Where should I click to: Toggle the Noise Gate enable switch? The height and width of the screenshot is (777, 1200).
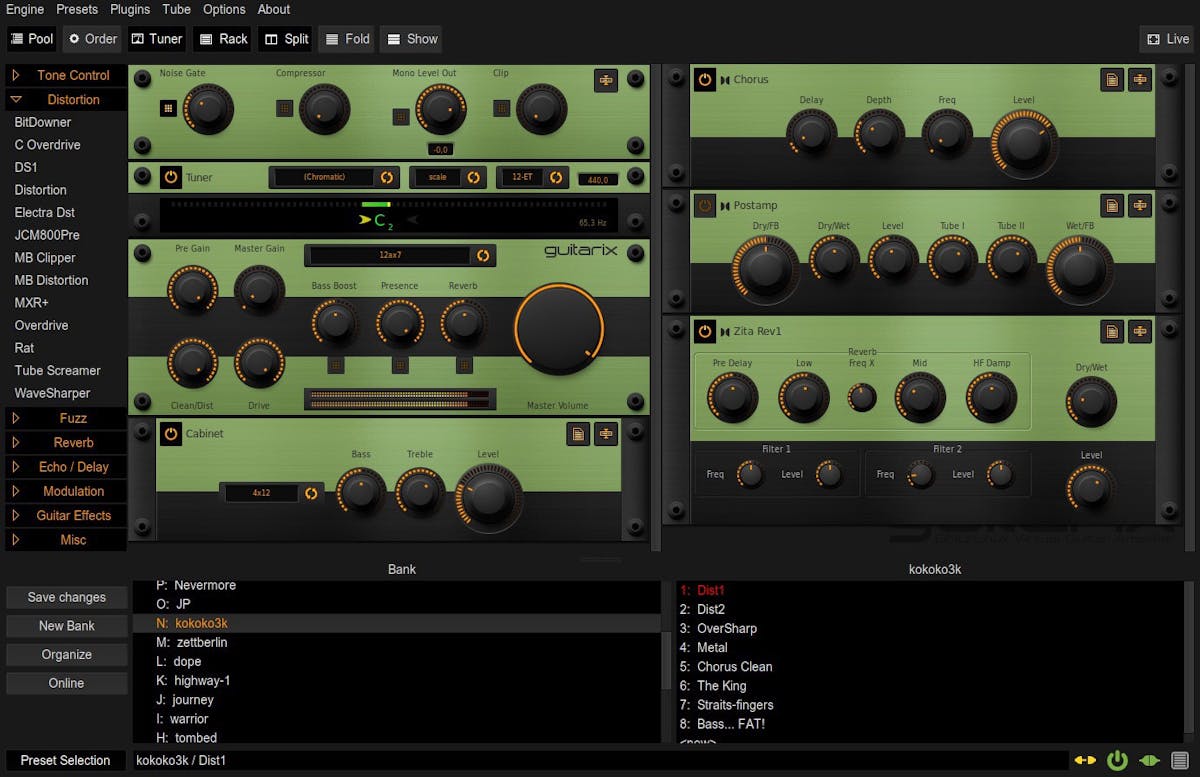point(169,108)
